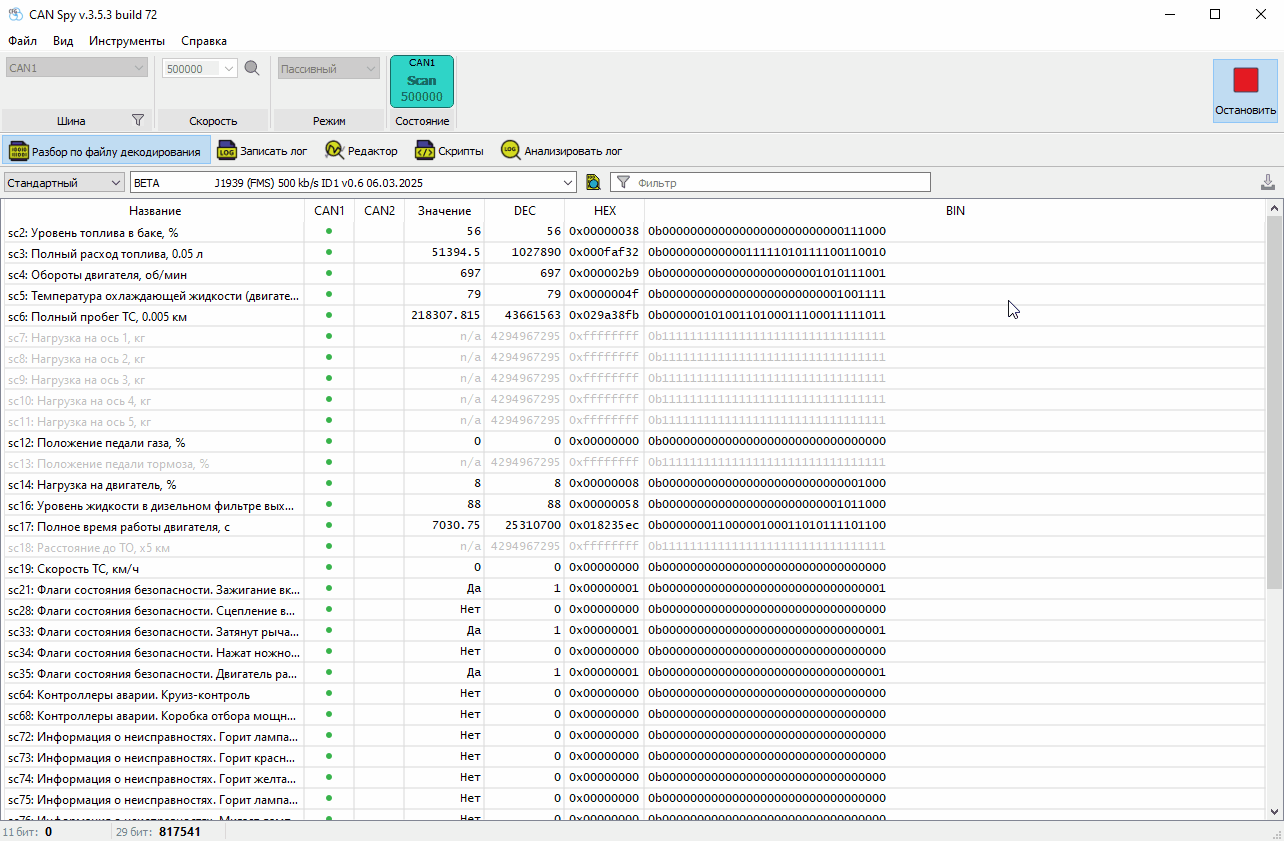Image resolution: width=1284 pixels, height=841 pixels.
Task: Click the Название column header
Action: [x=155, y=211]
